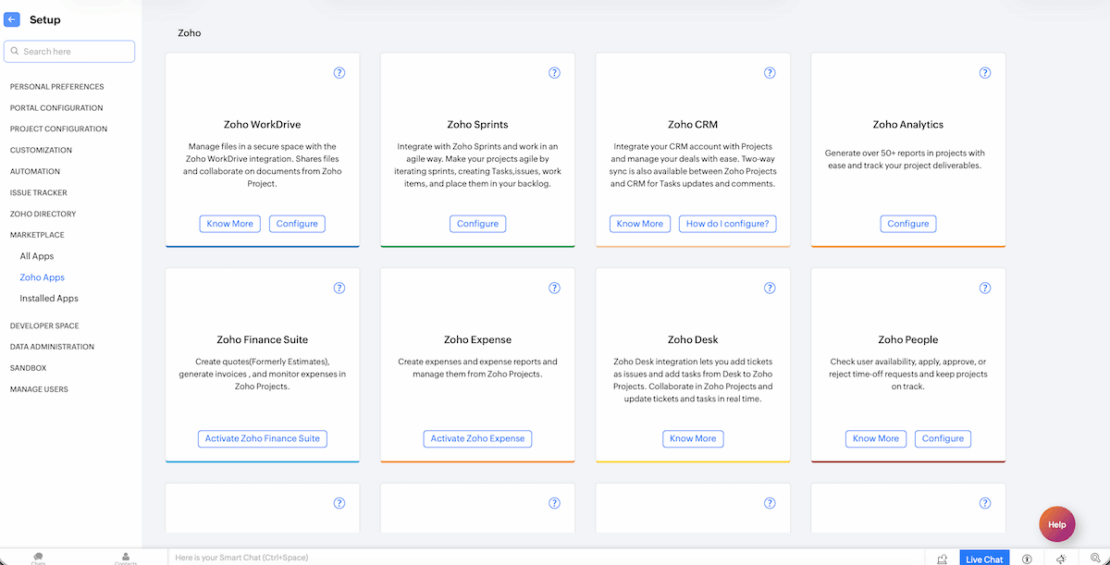Click Know More on Zoho Desk
Image resolution: width=1110 pixels, height=565 pixels.
point(693,439)
